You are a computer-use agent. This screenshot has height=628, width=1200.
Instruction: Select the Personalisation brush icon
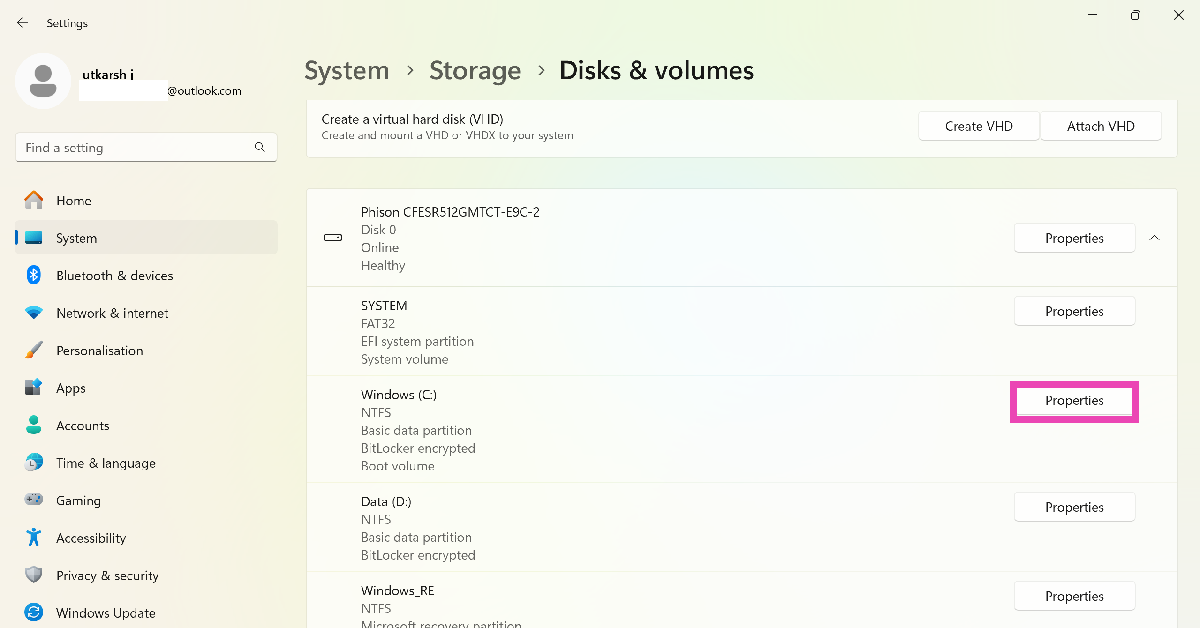34,351
